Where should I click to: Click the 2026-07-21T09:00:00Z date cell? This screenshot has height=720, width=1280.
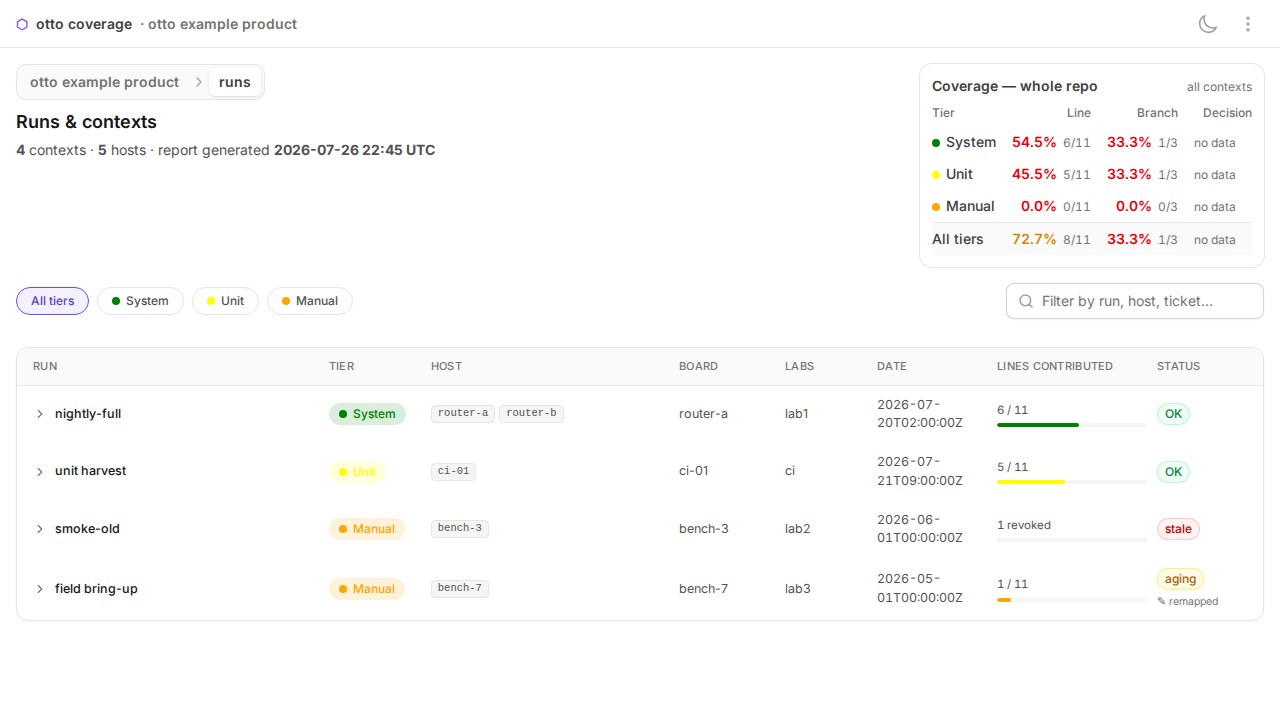point(920,471)
